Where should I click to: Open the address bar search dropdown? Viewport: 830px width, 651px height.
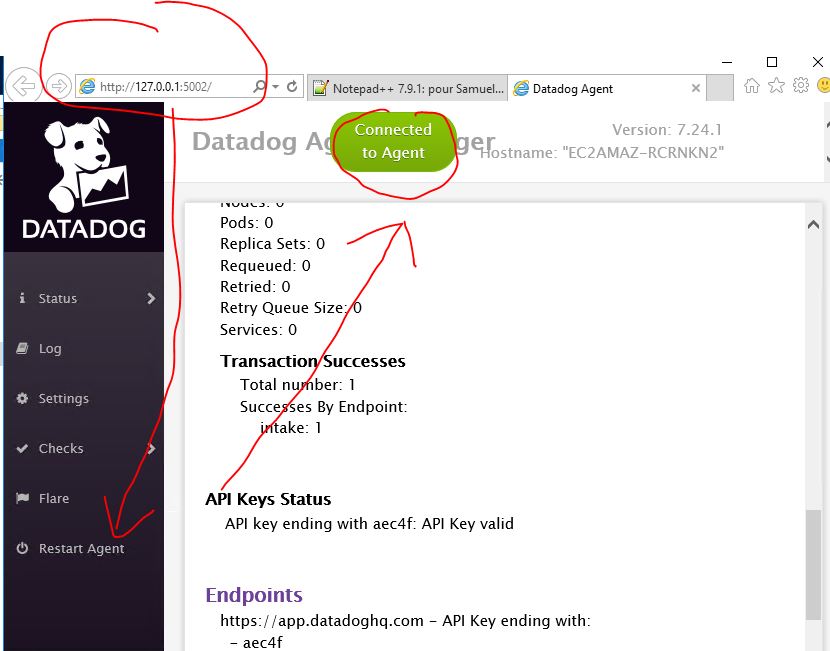pos(274,87)
